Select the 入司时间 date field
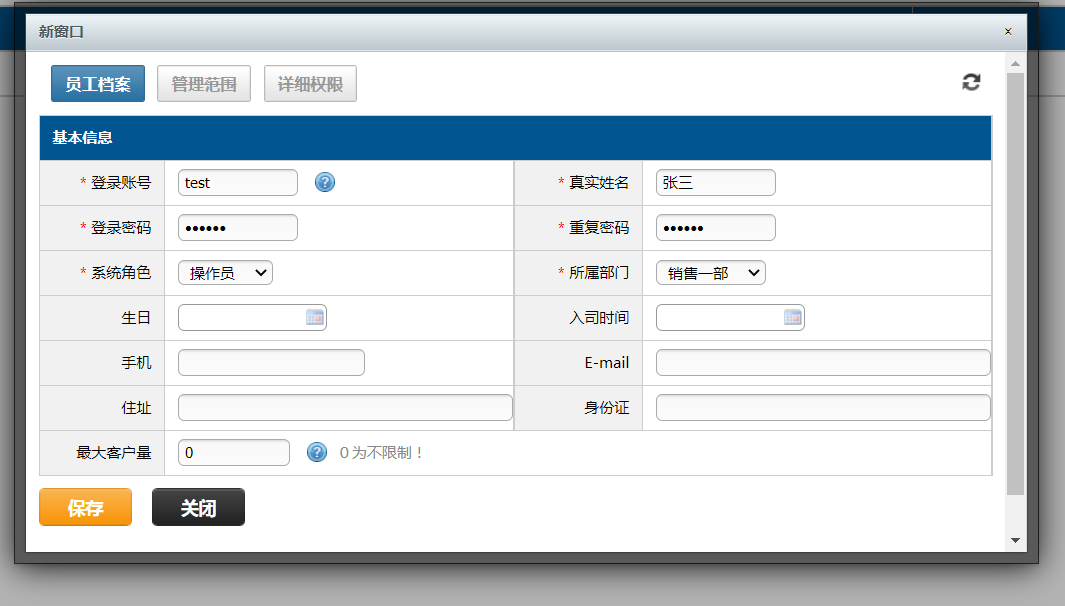This screenshot has width=1065, height=606. 730,317
